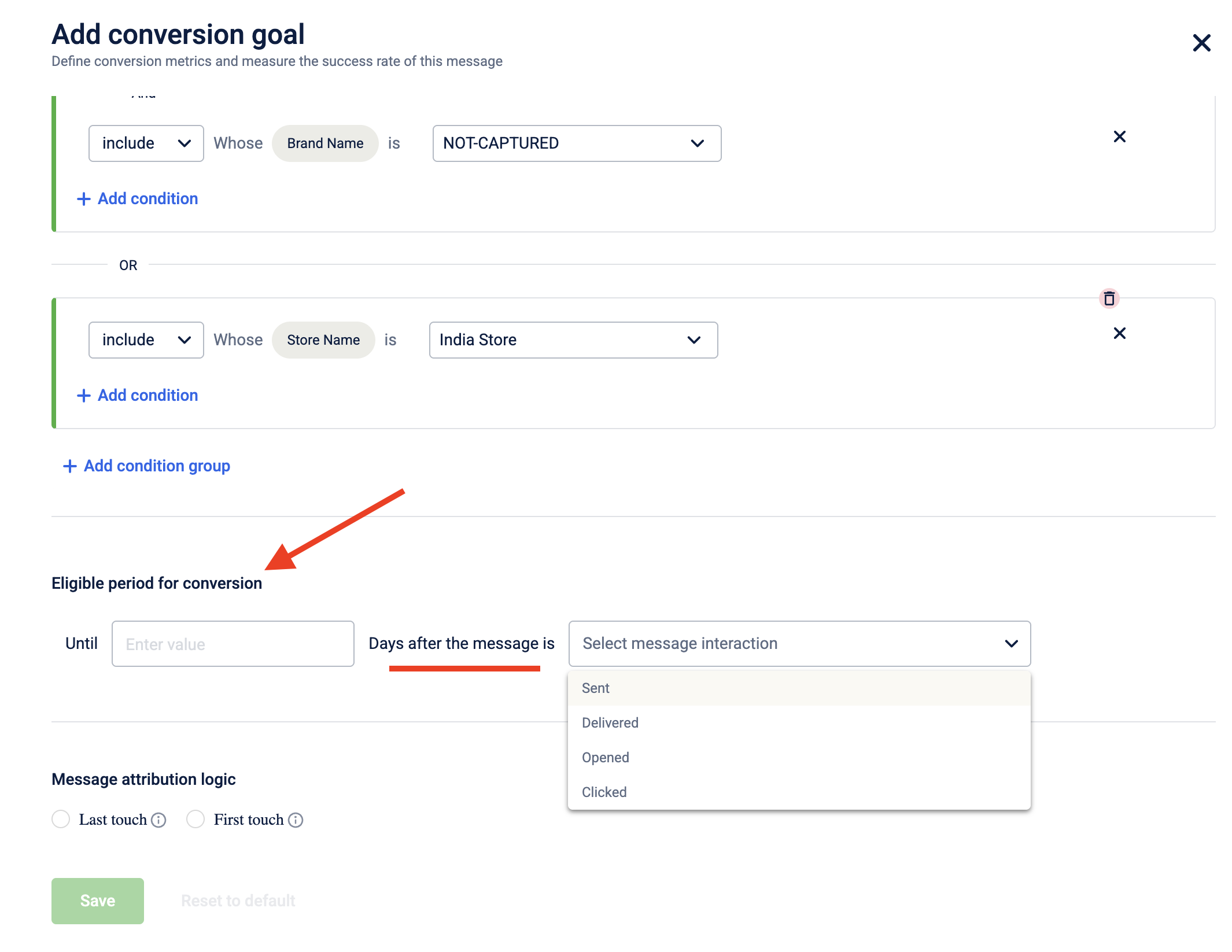The height and width of the screenshot is (952, 1232).
Task: Select the Last touch radio button
Action: [61, 819]
